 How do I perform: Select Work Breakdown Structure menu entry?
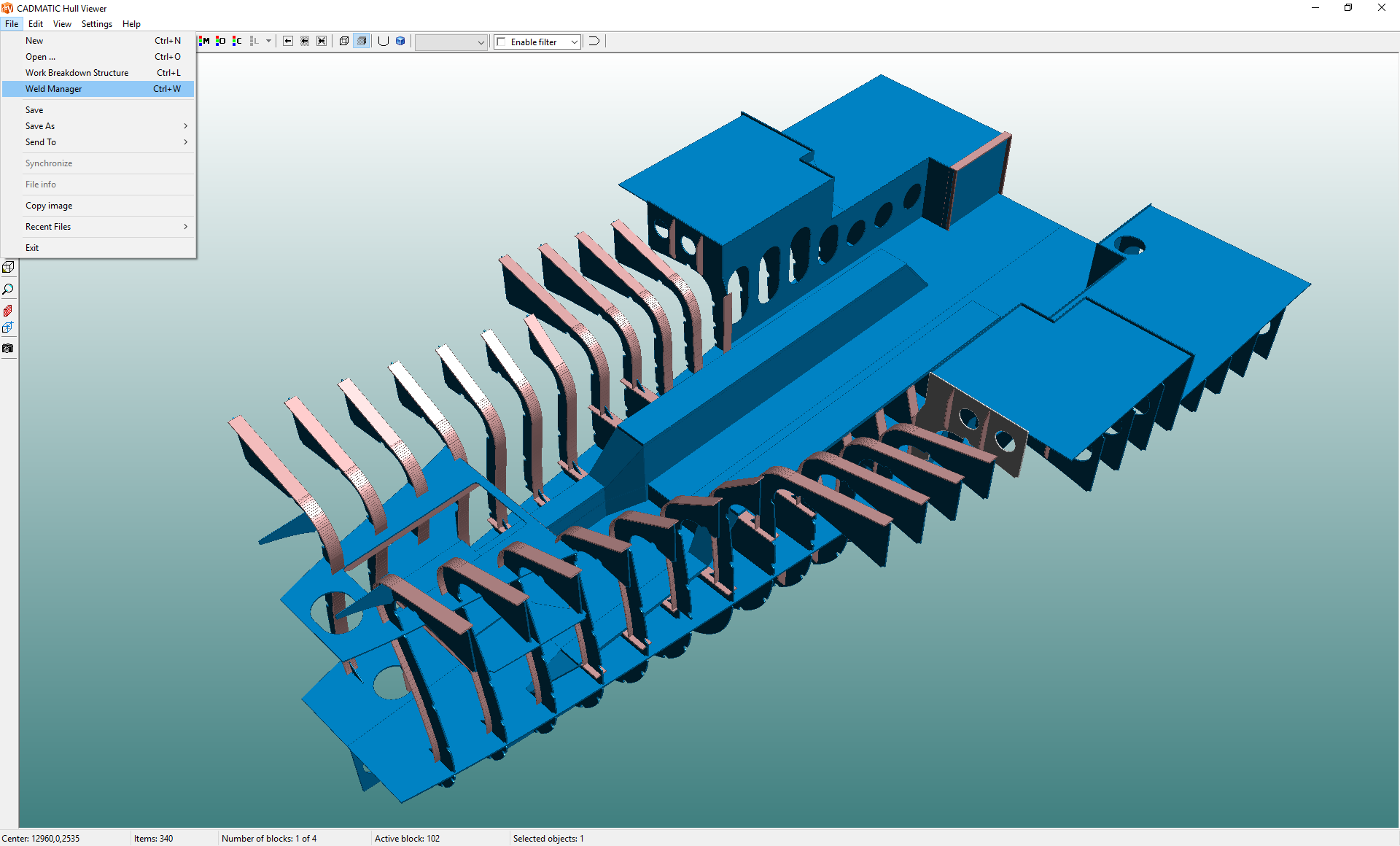[77, 73]
